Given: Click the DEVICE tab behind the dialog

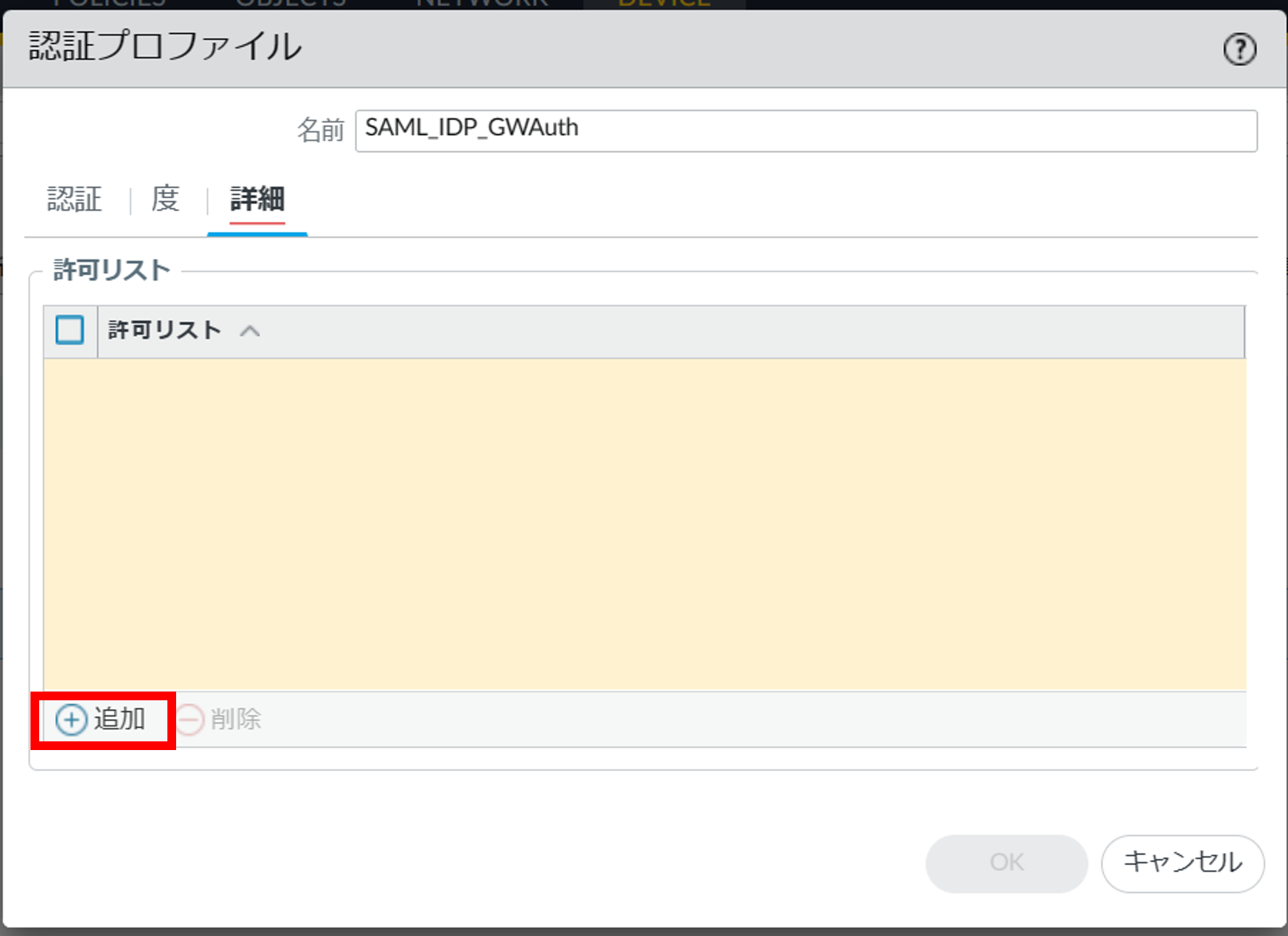Looking at the screenshot, I should pyautogui.click(x=664, y=4).
